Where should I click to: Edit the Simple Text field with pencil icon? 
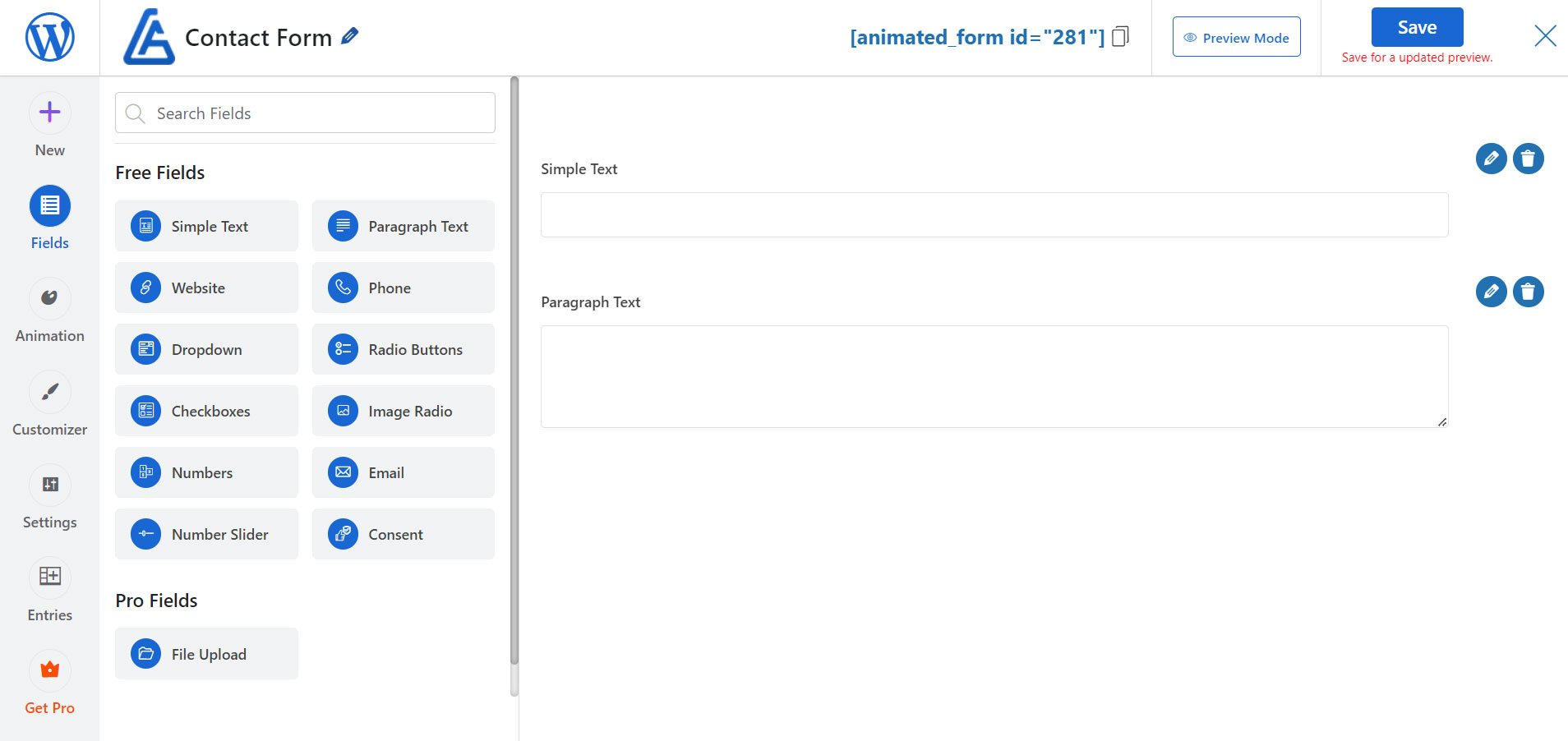1491,159
